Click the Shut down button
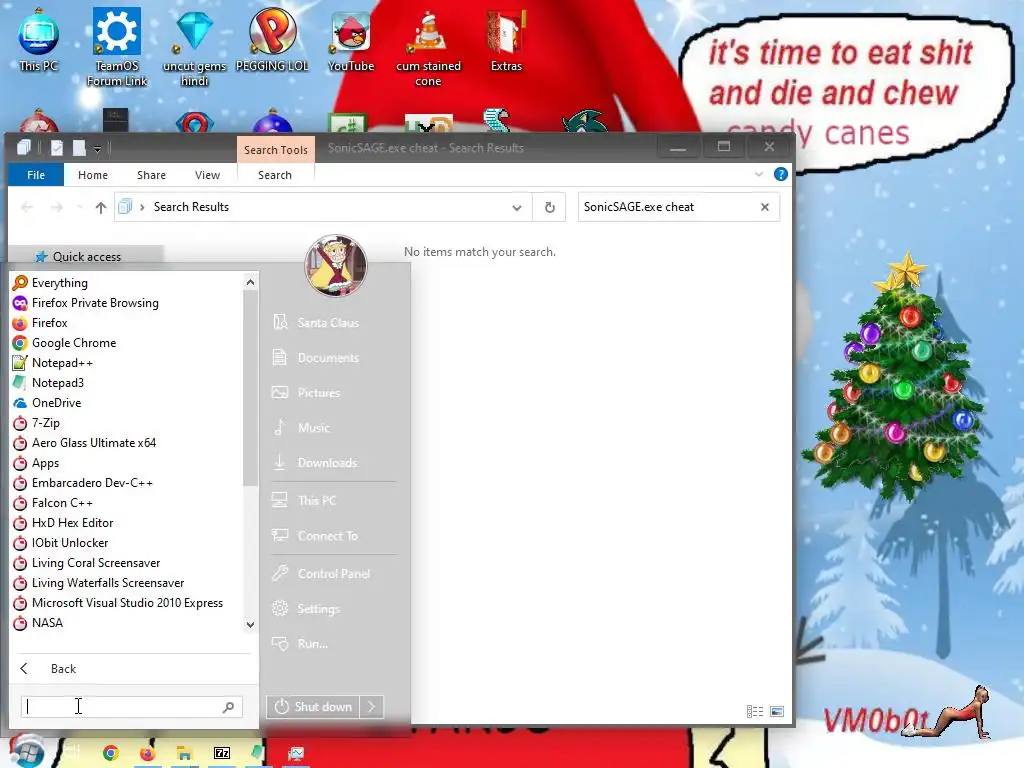 coord(313,707)
